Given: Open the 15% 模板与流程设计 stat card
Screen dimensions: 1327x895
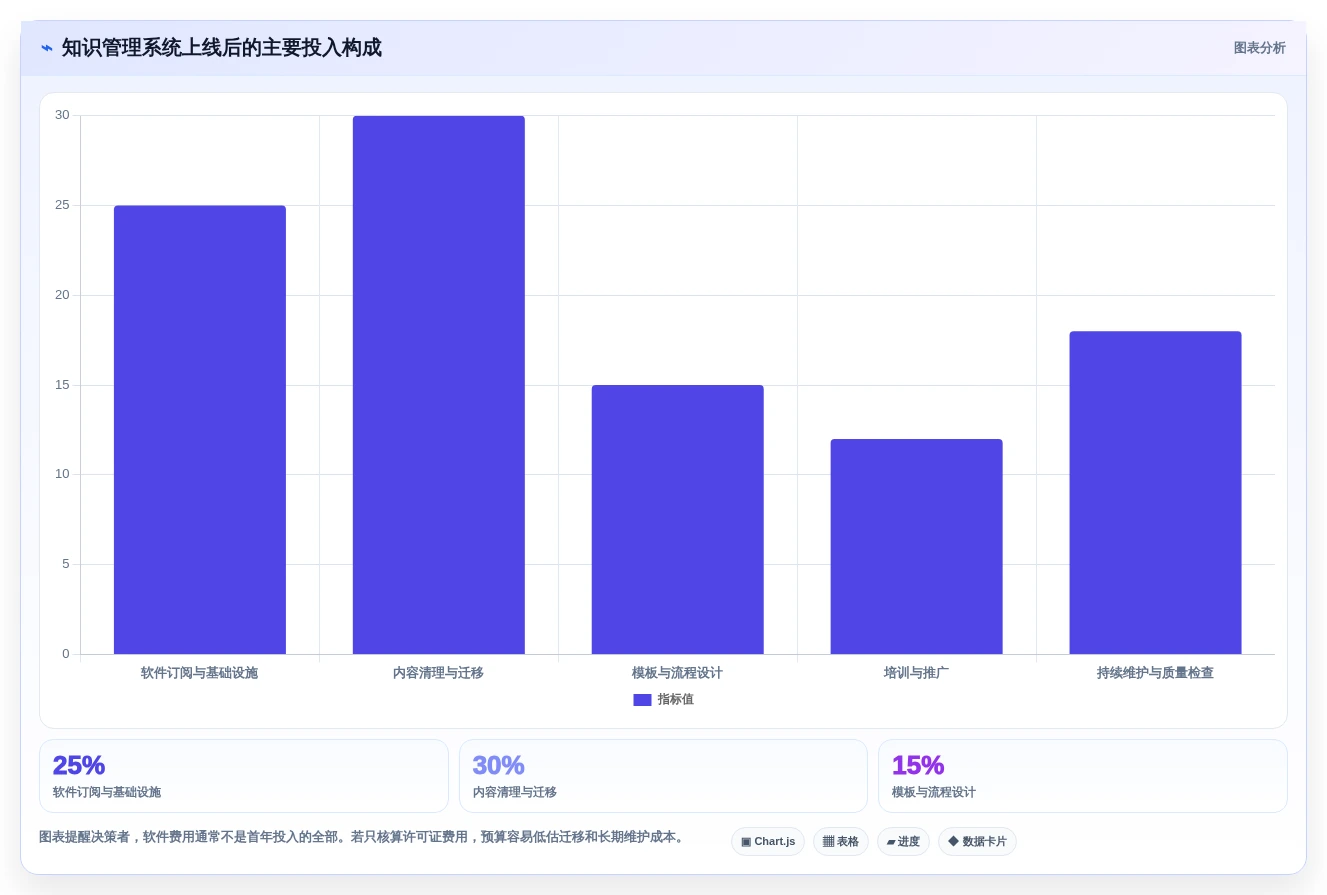Looking at the screenshot, I should coord(1083,776).
